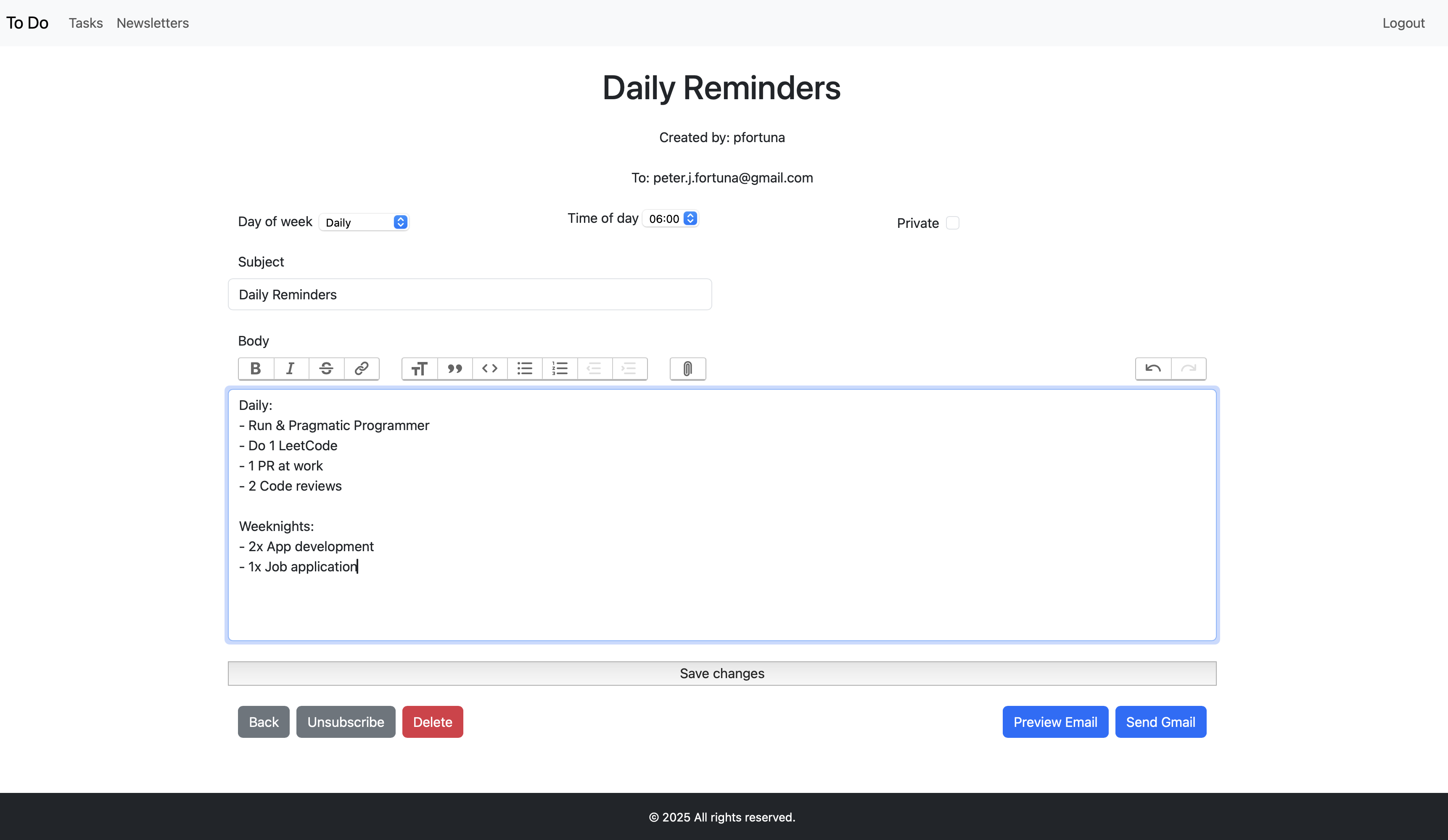Enable the Private checkbox

953,223
